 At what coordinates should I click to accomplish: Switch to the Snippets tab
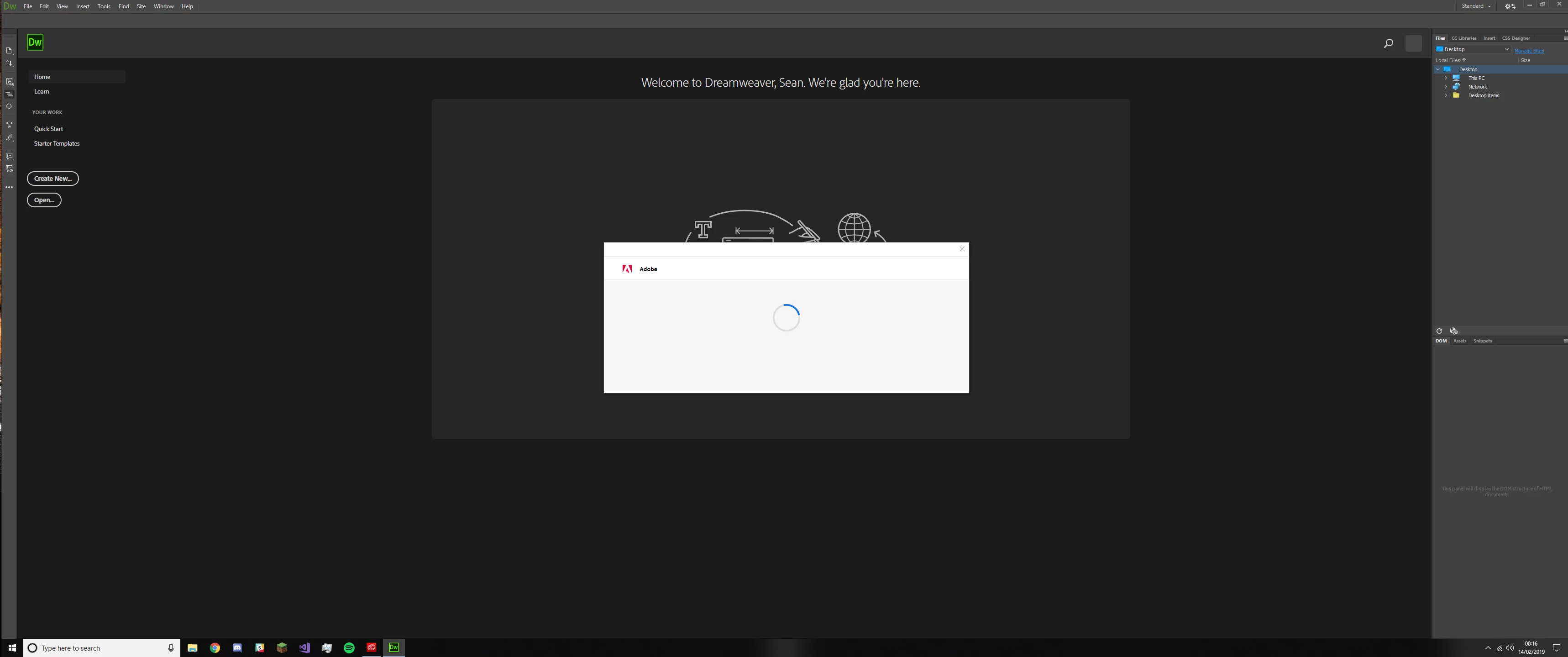(x=1482, y=341)
